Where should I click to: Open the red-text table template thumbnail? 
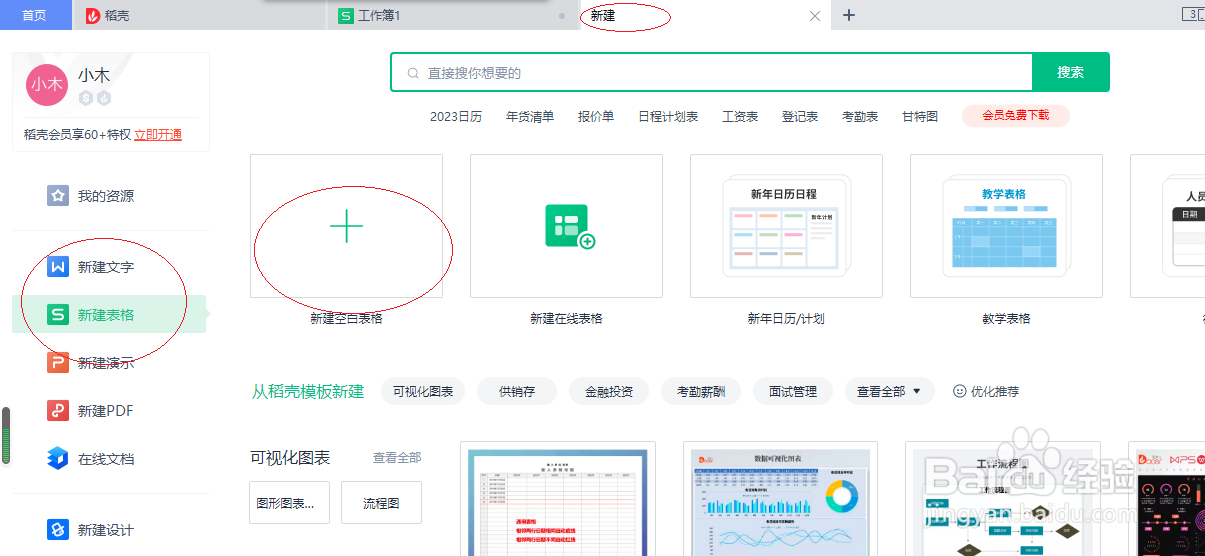click(558, 498)
